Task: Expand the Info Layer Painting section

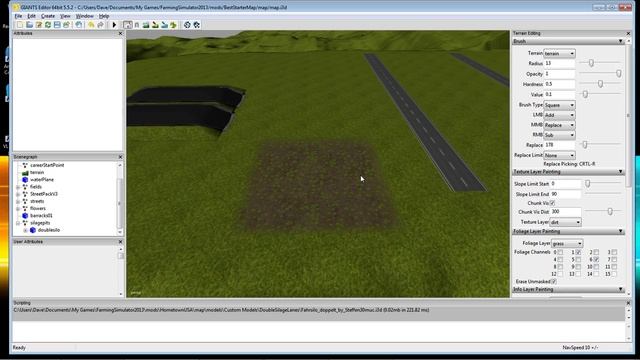Action: 620,289
